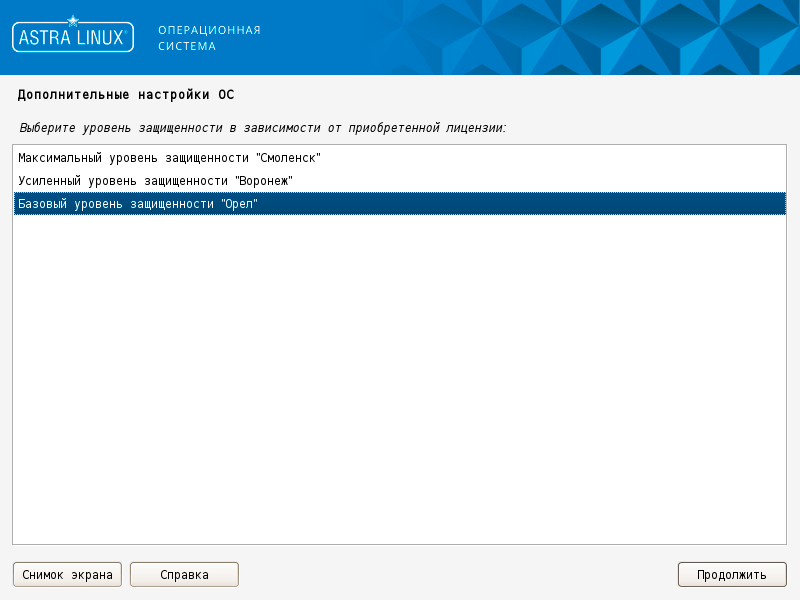Viewport: 800px width, 600px height.
Task: Select base protection level "Орел"
Action: tap(399, 204)
